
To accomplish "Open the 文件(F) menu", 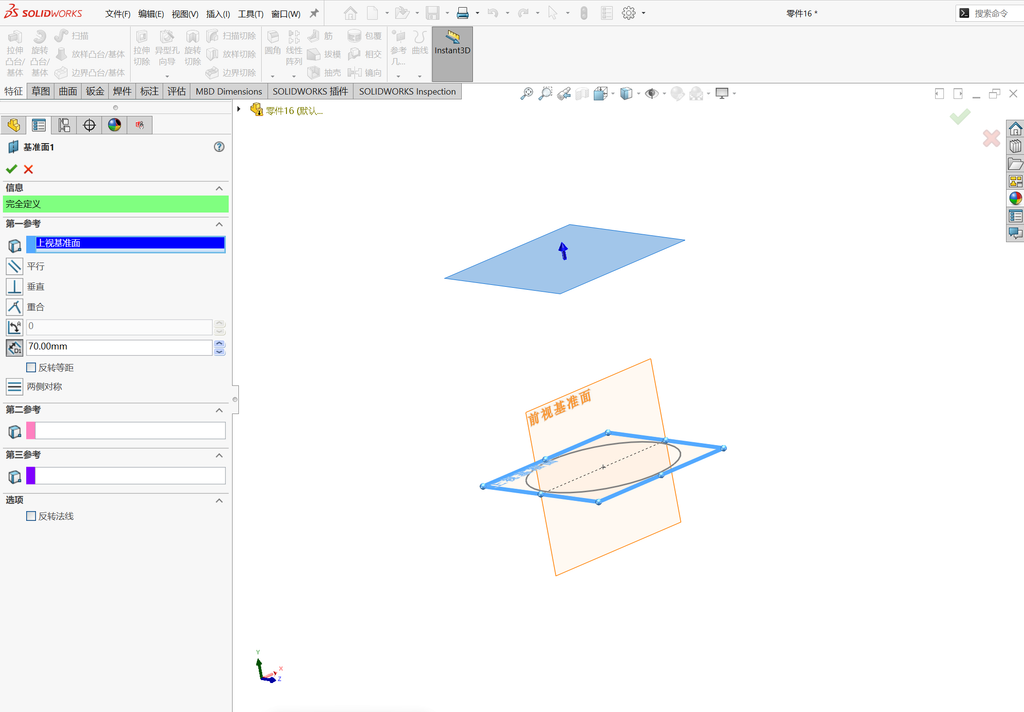I will pyautogui.click(x=118, y=14).
